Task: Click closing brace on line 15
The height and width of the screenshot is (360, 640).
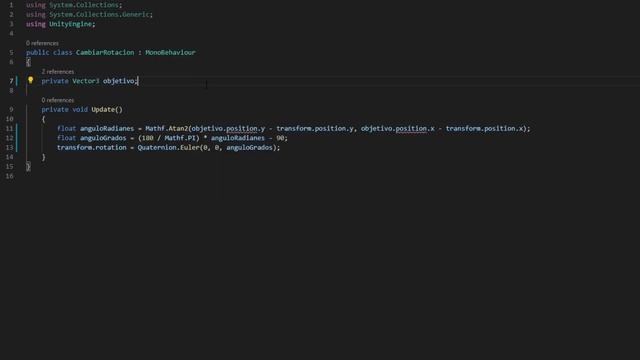Action: pos(28,167)
